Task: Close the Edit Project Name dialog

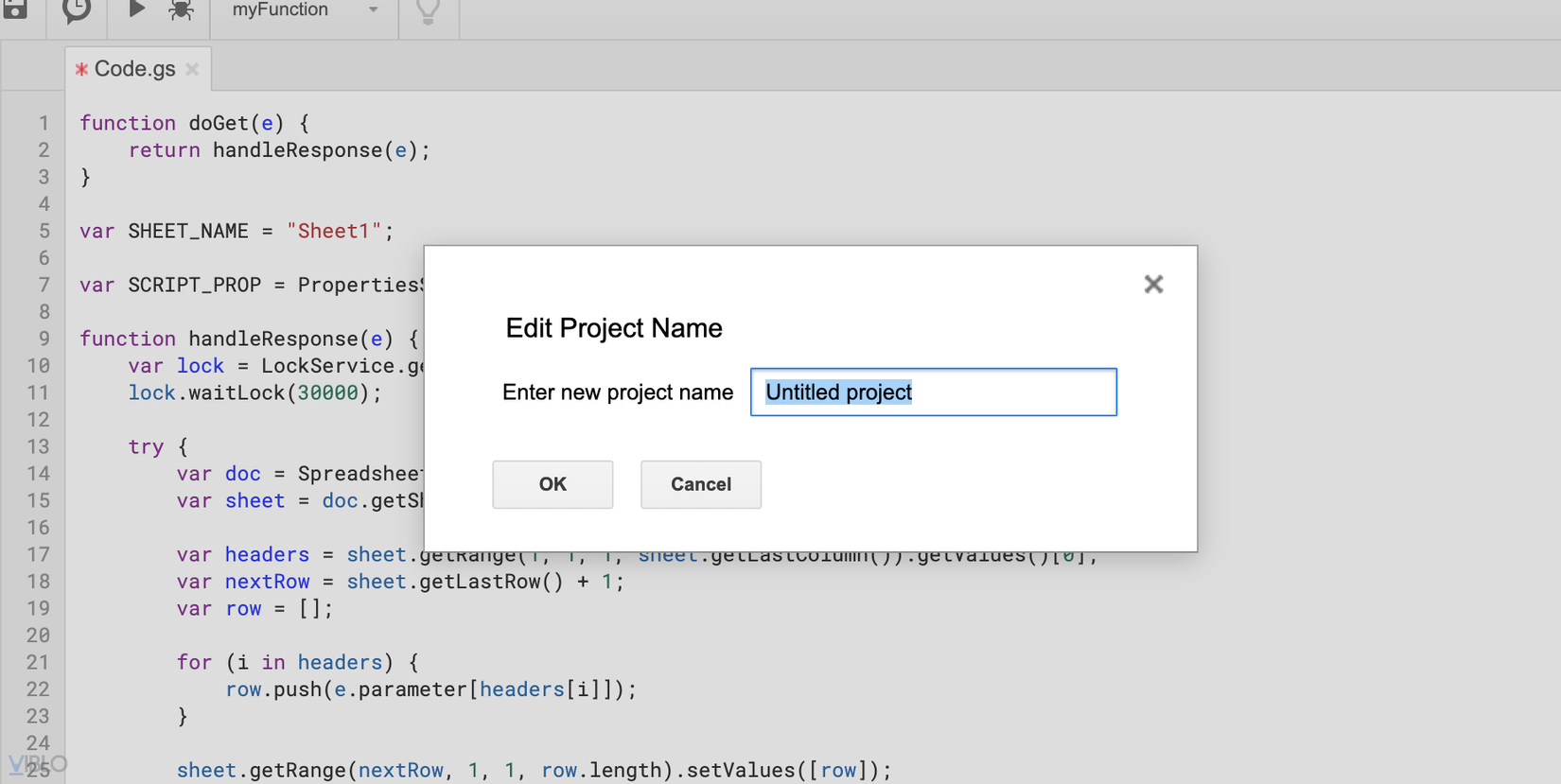Action: point(1153,285)
